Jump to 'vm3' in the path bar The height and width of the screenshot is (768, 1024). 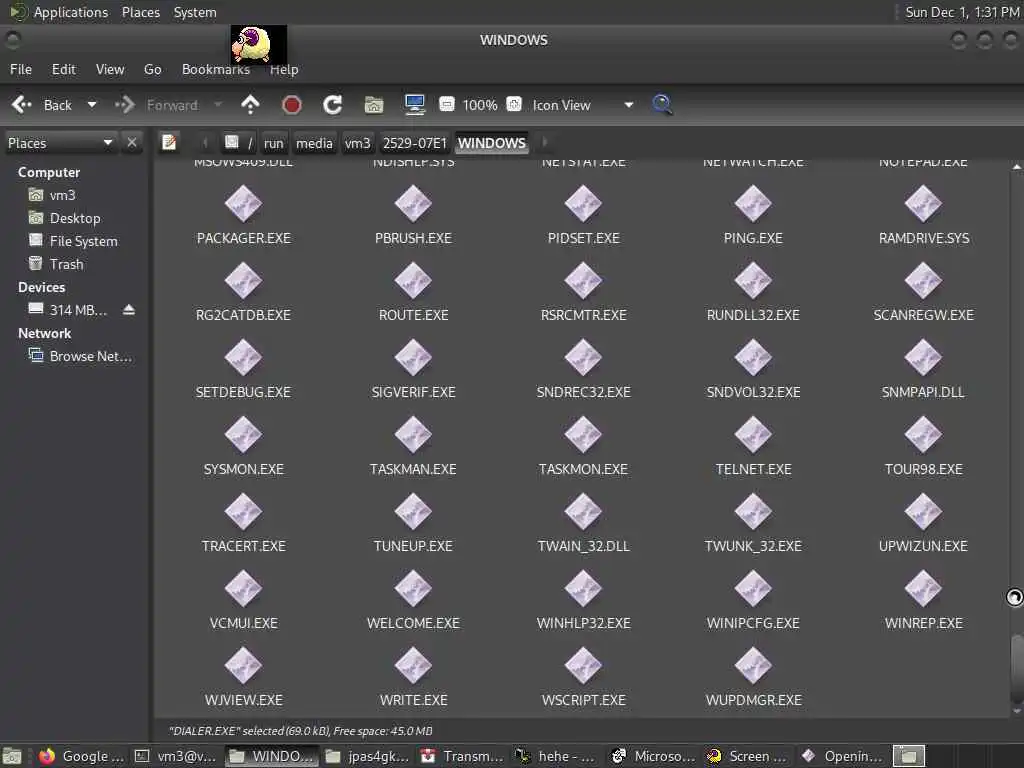pos(357,143)
